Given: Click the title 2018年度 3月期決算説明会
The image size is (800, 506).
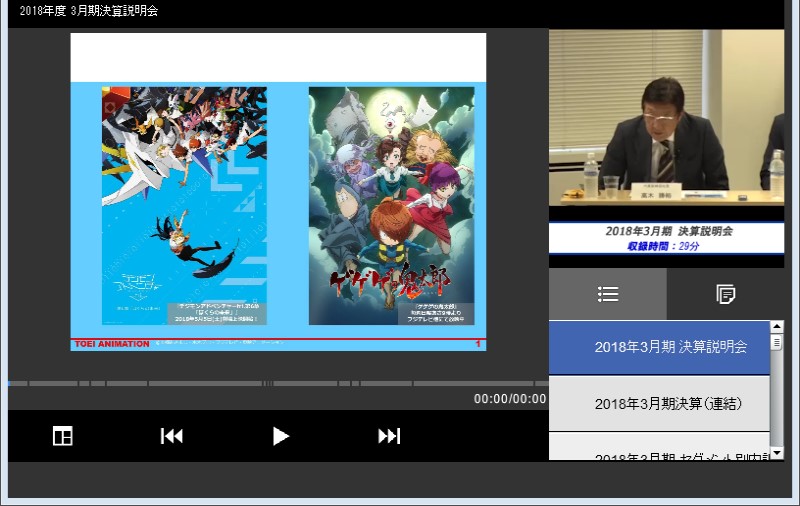Looking at the screenshot, I should tap(89, 11).
